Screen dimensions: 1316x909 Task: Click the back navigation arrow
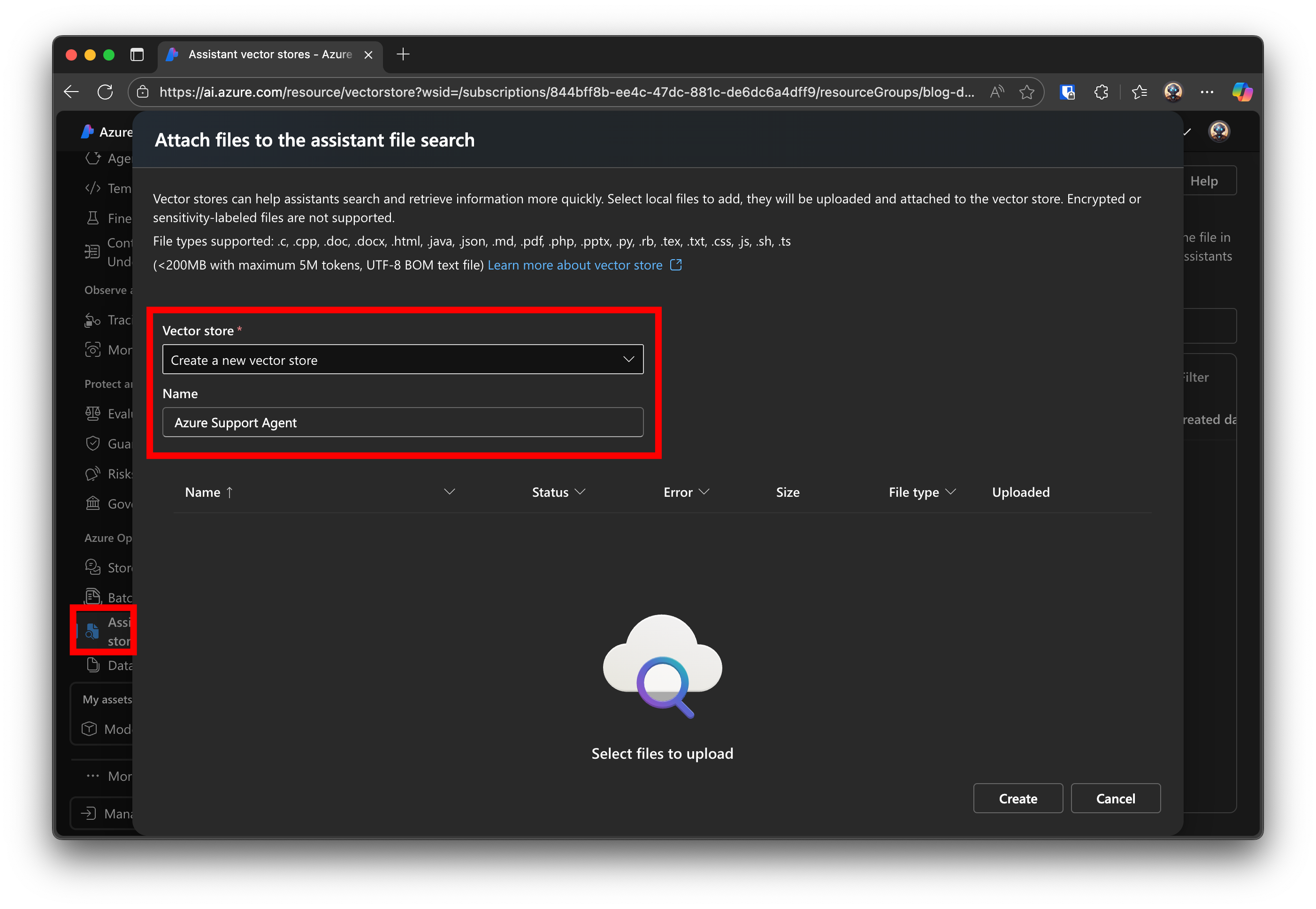point(72,92)
